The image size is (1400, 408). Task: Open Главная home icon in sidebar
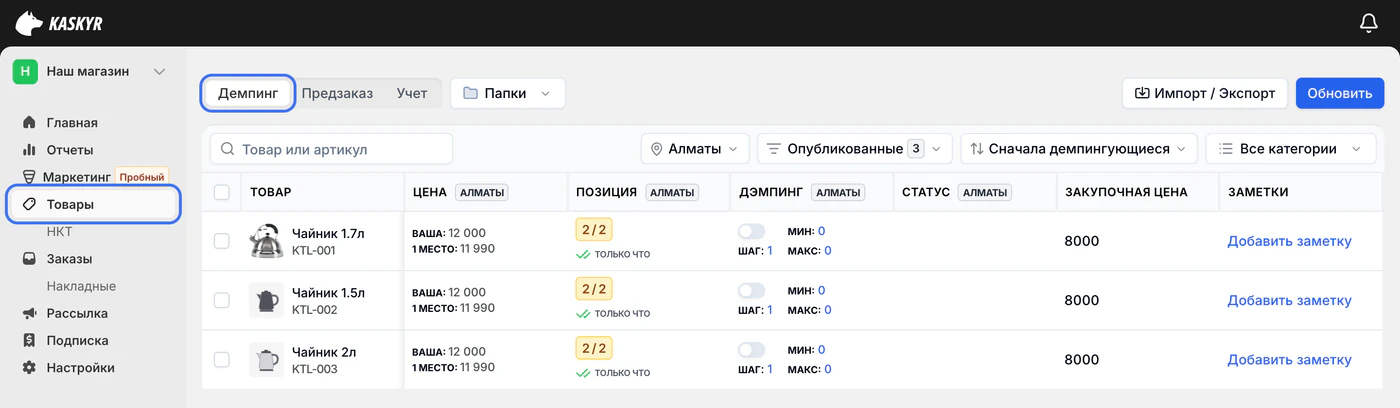29,123
